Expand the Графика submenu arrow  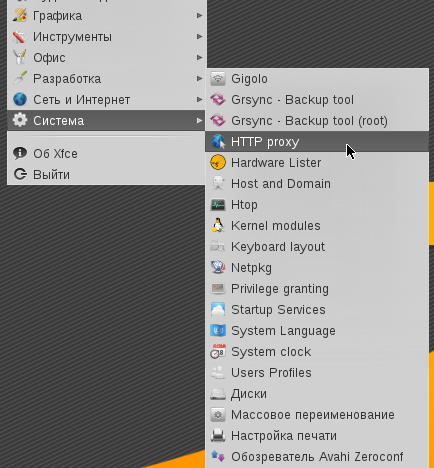pyautogui.click(x=199, y=16)
